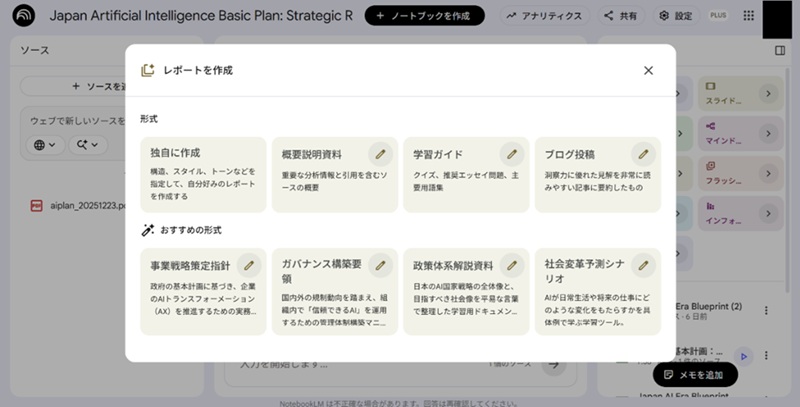The image size is (800, 407).
Task: Expand the マインド tile chevron
Action: click(x=768, y=133)
